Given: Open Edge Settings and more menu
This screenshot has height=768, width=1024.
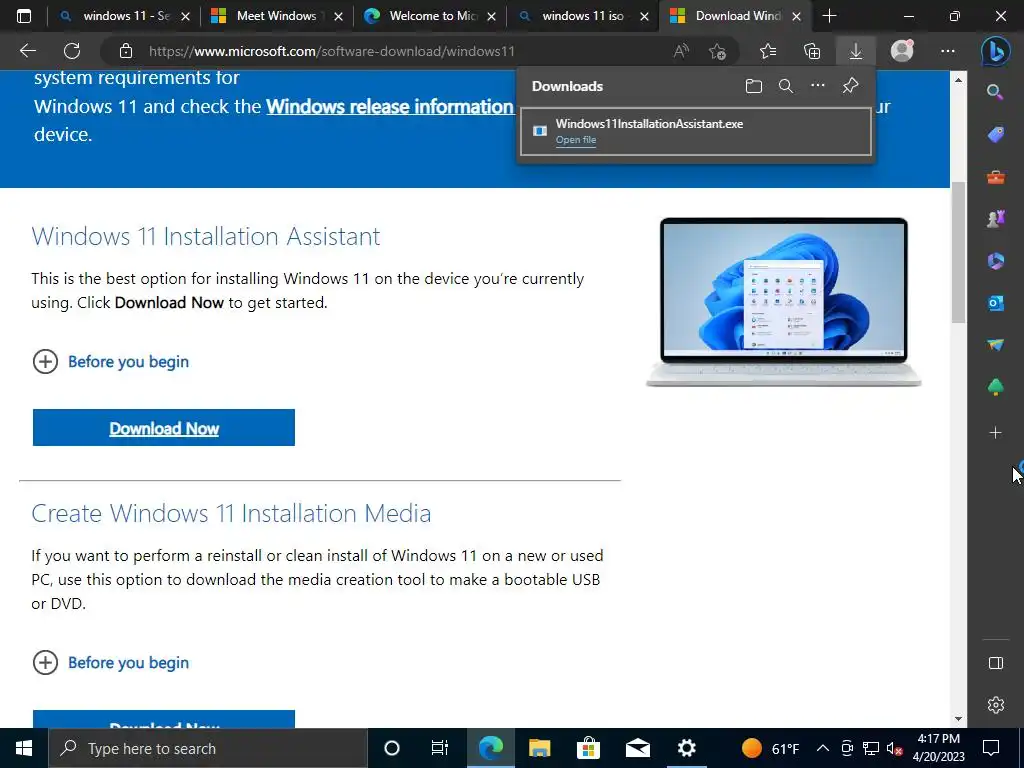Looking at the screenshot, I should pos(948,51).
